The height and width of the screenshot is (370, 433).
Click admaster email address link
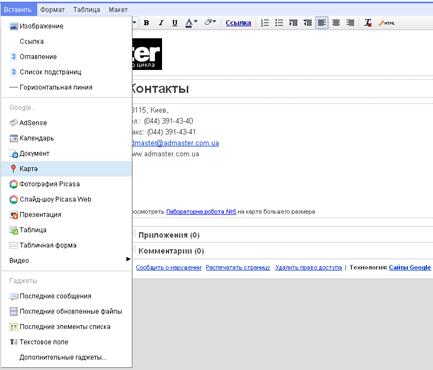pos(176,143)
